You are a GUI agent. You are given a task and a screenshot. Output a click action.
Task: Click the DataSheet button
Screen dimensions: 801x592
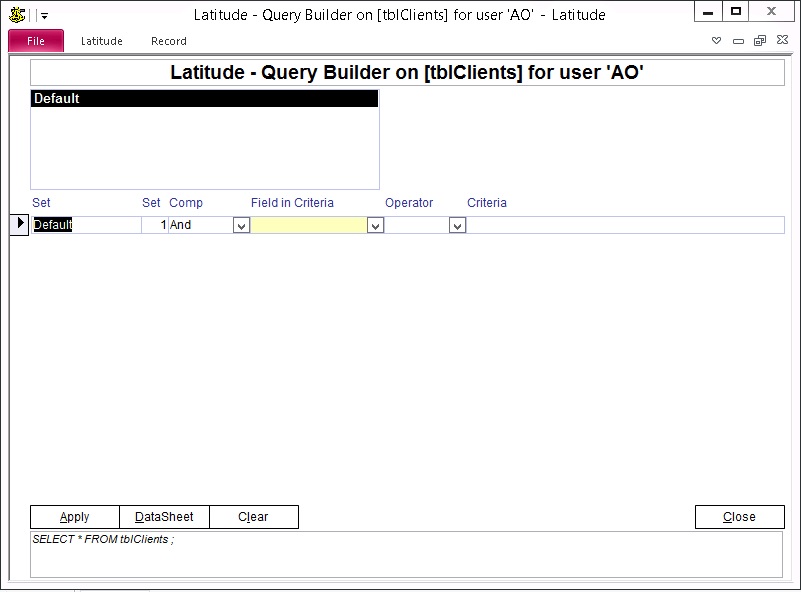164,517
